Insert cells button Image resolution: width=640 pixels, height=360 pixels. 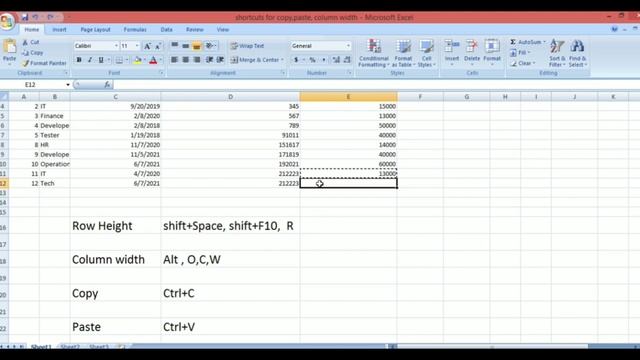click(x=452, y=53)
